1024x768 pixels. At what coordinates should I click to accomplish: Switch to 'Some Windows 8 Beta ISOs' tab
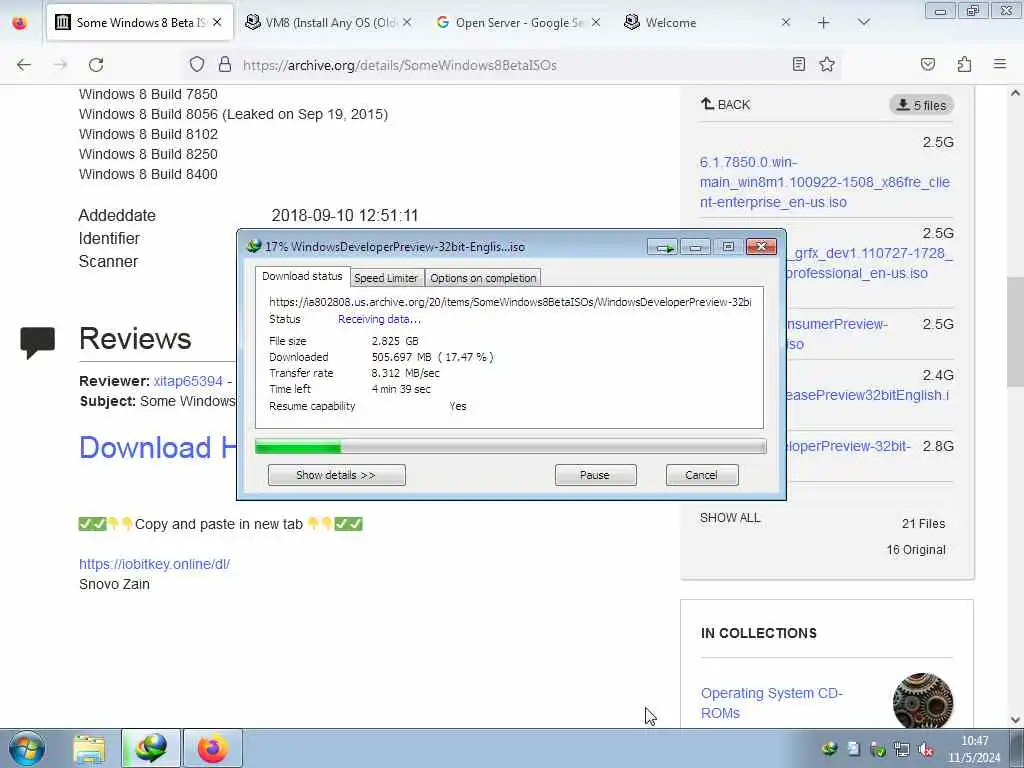[140, 23]
